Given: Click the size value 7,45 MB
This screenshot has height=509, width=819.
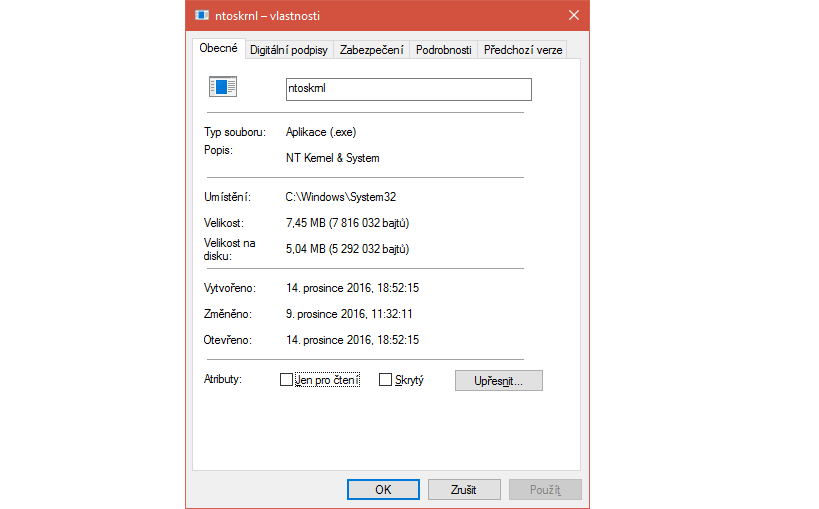Looking at the screenshot, I should 347,223.
